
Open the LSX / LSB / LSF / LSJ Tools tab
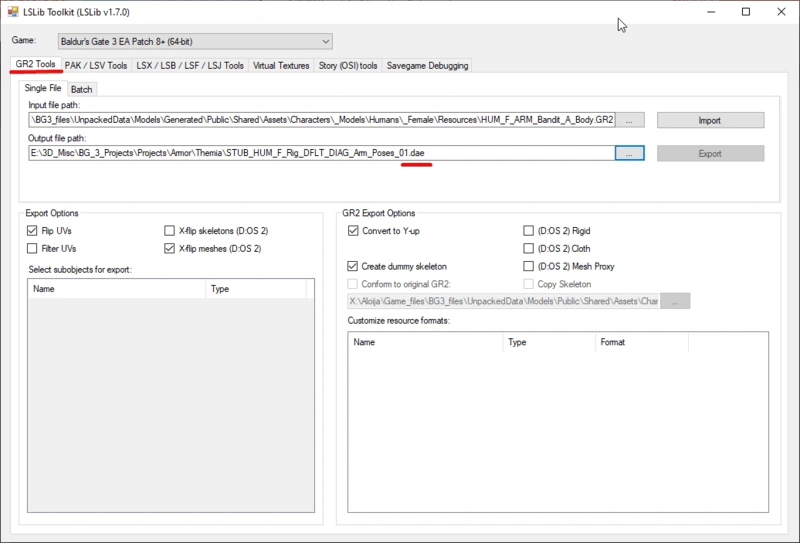(x=190, y=65)
